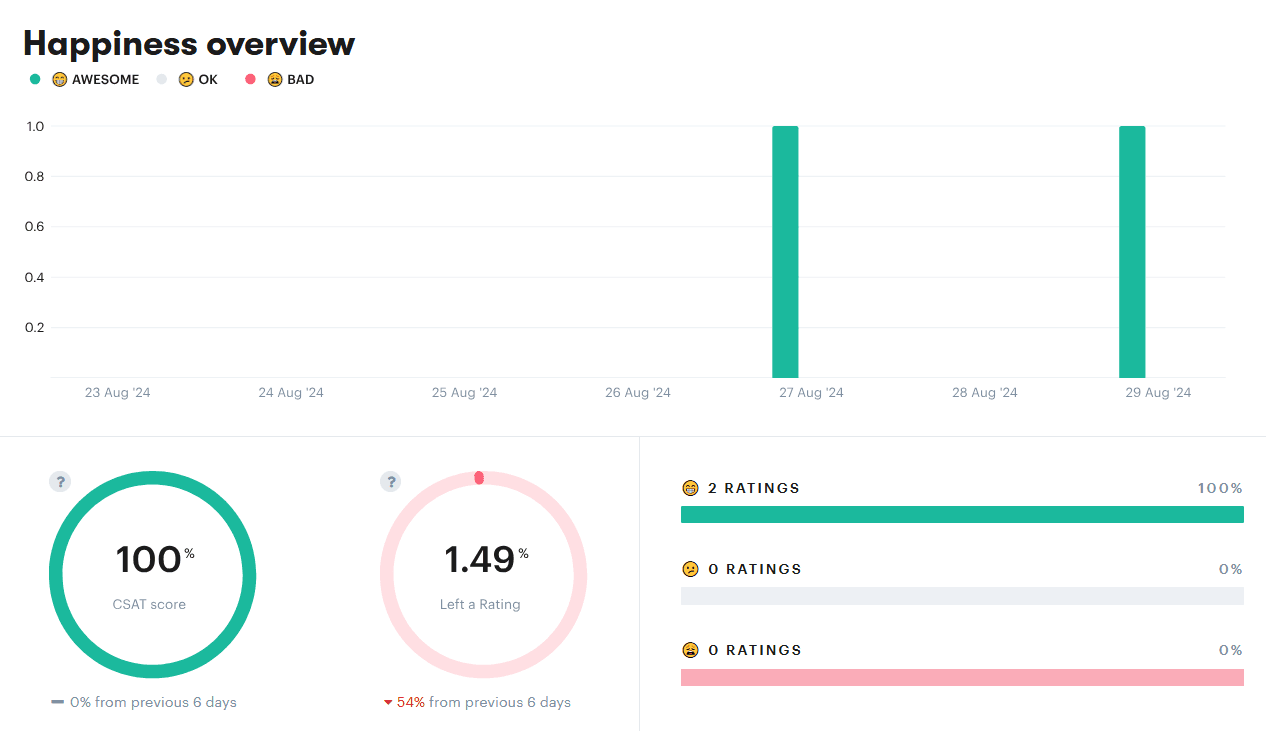1266x731 pixels.
Task: Select the green bar on 27 Aug
Action: [x=785, y=250]
